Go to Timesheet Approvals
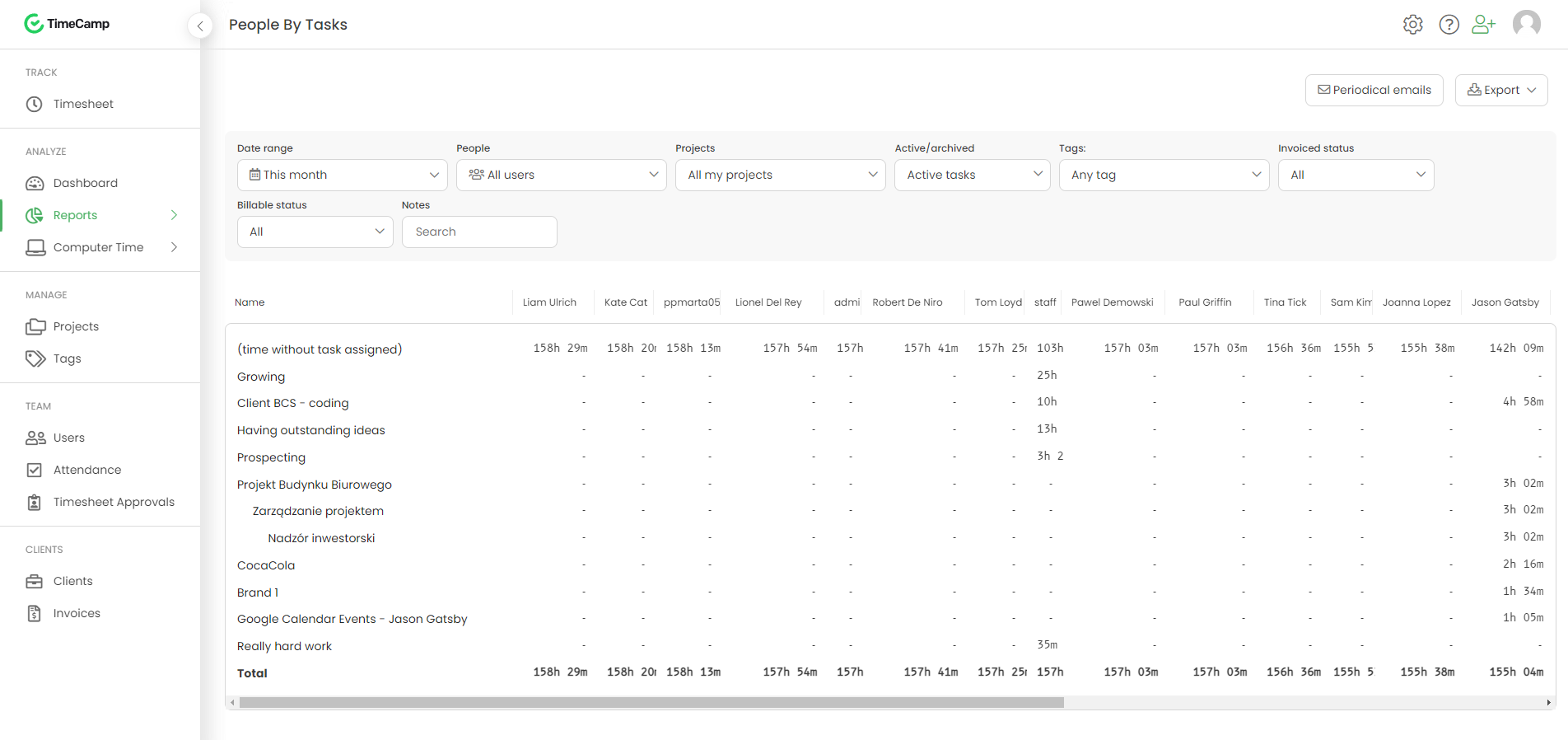Viewport: 1568px width, 740px height. 114,502
